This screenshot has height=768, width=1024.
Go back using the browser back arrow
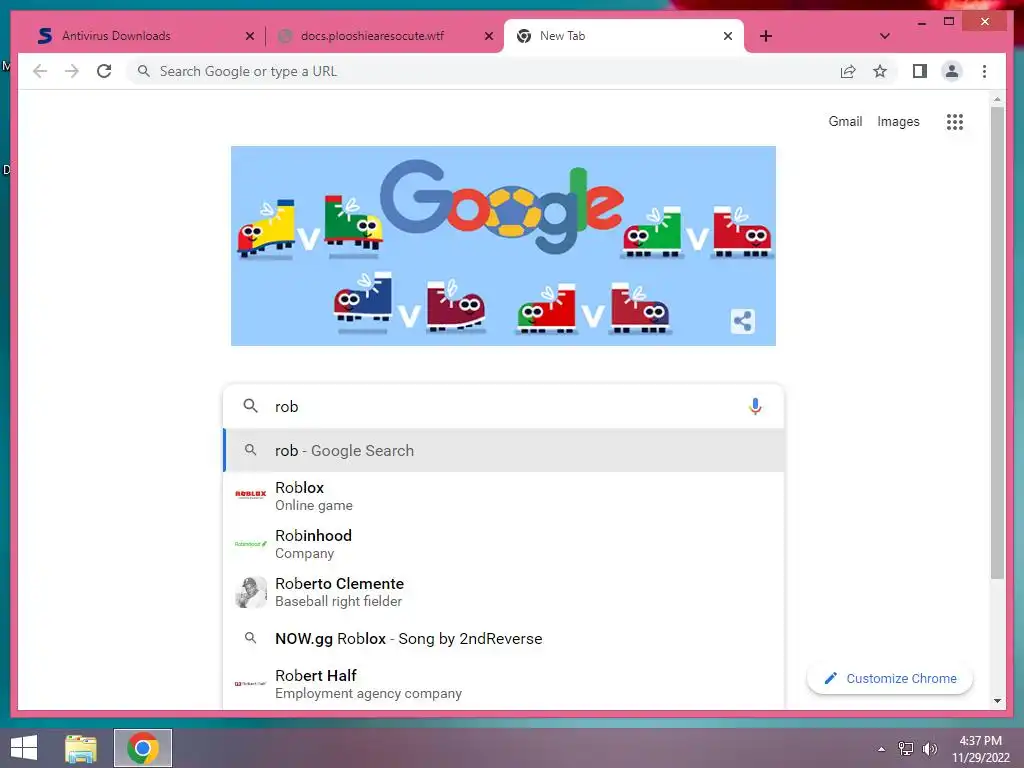tap(40, 71)
